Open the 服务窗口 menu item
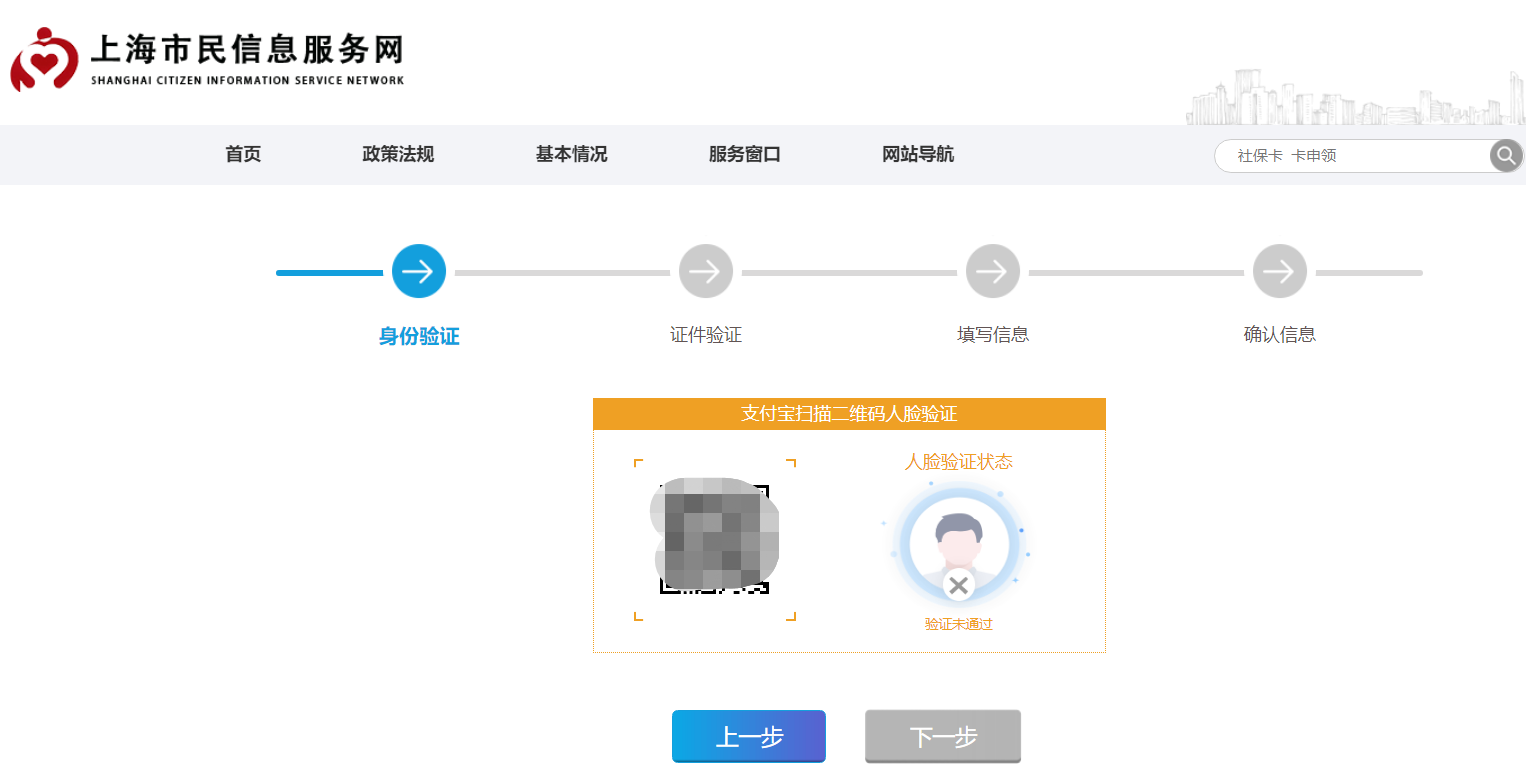Viewport: 1526px width, 784px height. [x=744, y=155]
